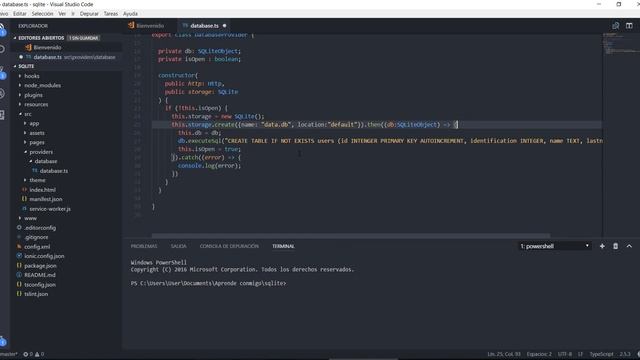The height and width of the screenshot is (360, 640).
Task: Collapse the src folder
Action: click(27, 114)
